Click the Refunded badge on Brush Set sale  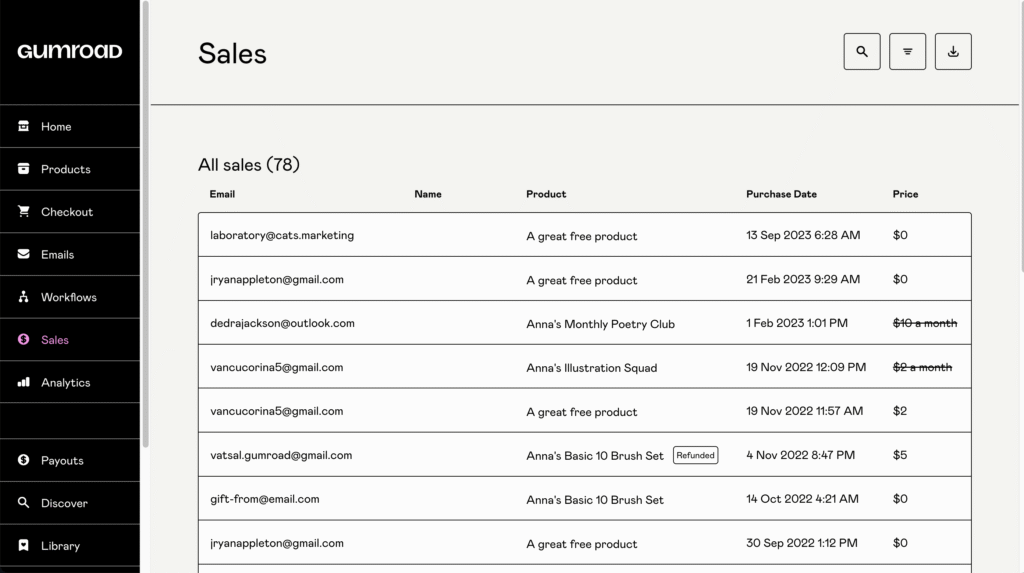tap(695, 455)
